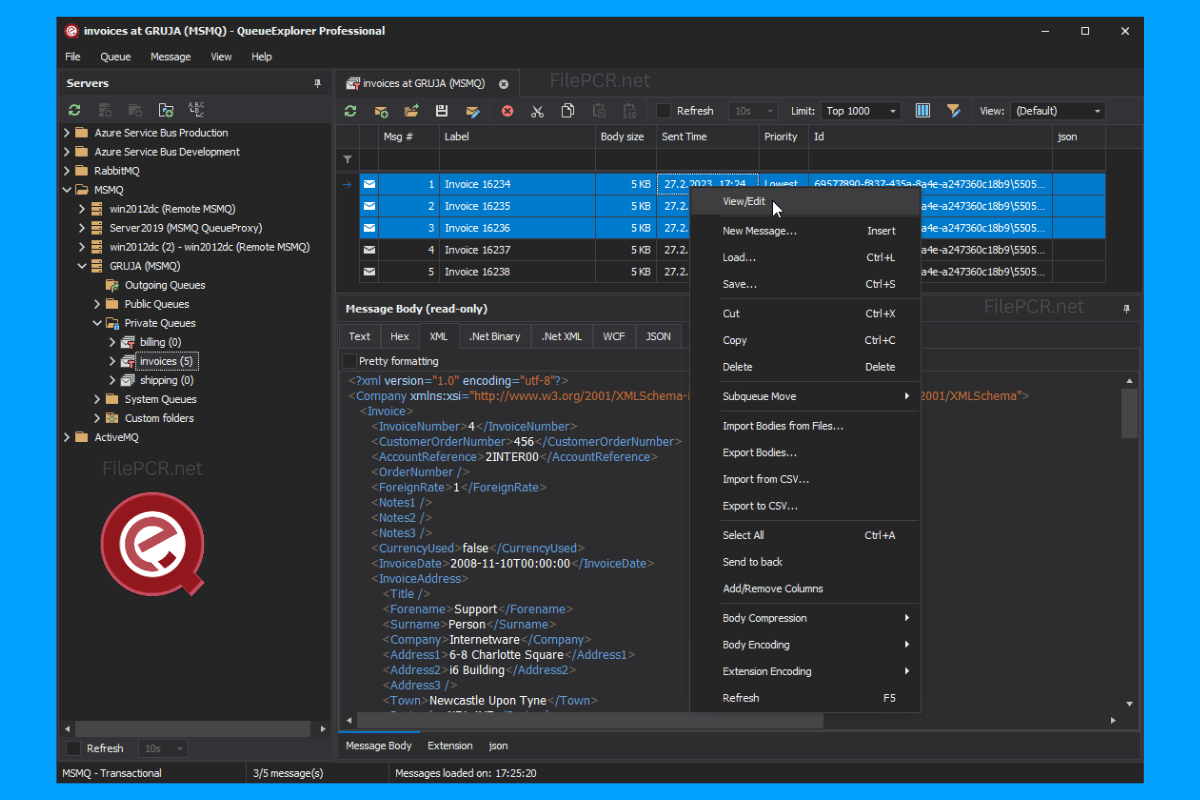Switch to the Extension bottom tab
The image size is (1200, 800).
click(x=450, y=745)
